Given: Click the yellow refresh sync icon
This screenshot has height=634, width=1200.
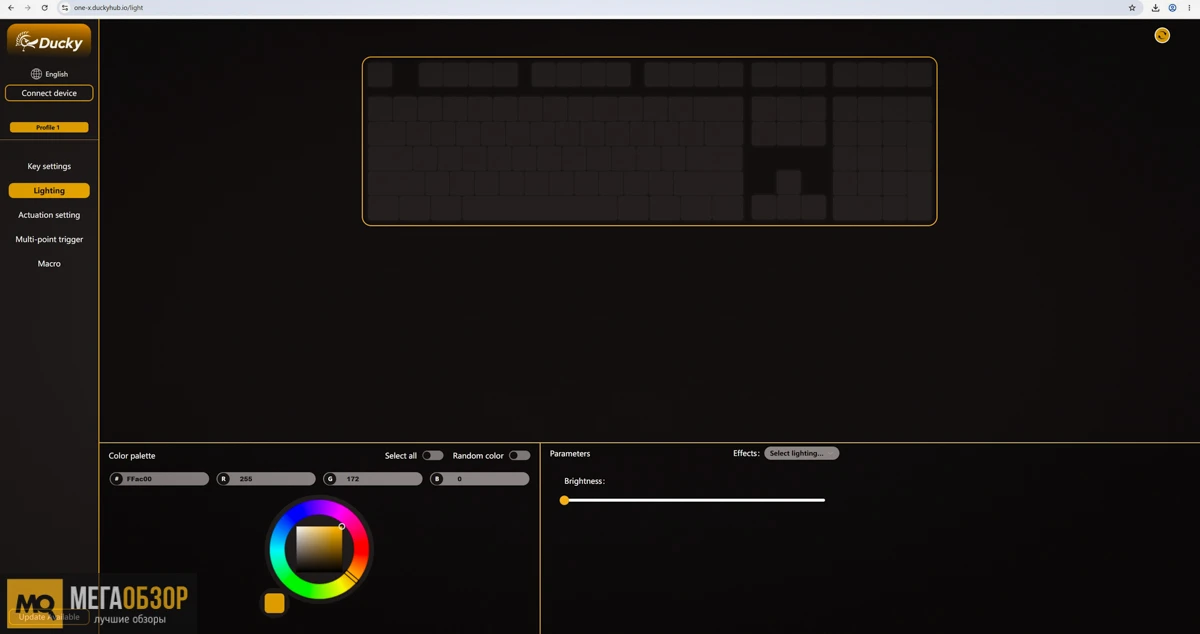Looking at the screenshot, I should [1162, 35].
